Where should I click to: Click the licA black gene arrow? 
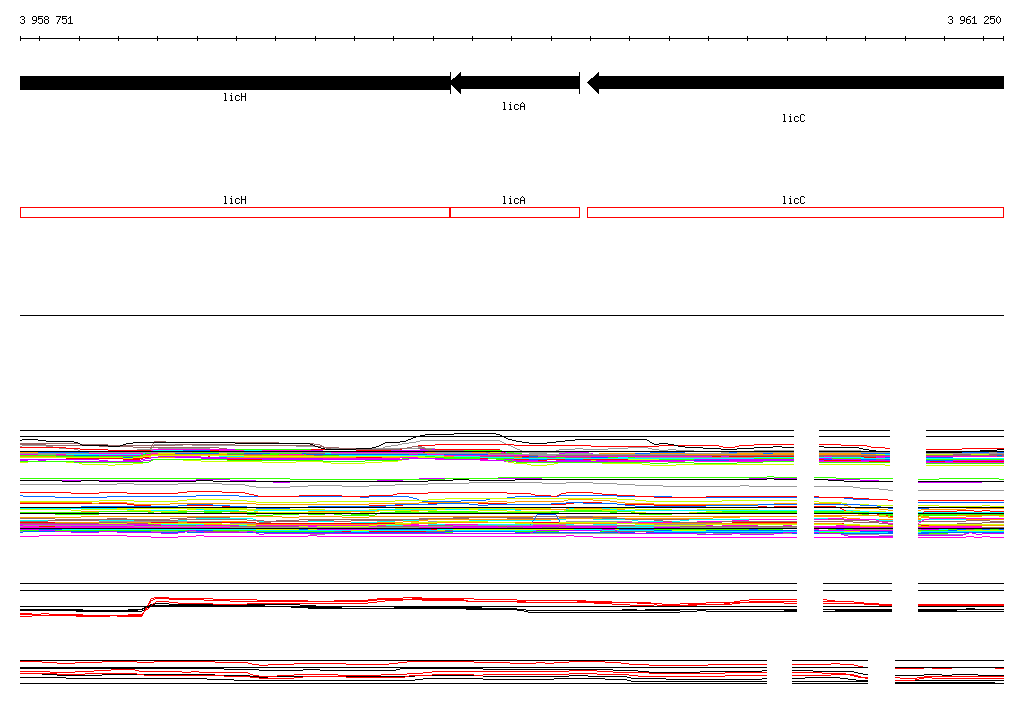point(515,83)
